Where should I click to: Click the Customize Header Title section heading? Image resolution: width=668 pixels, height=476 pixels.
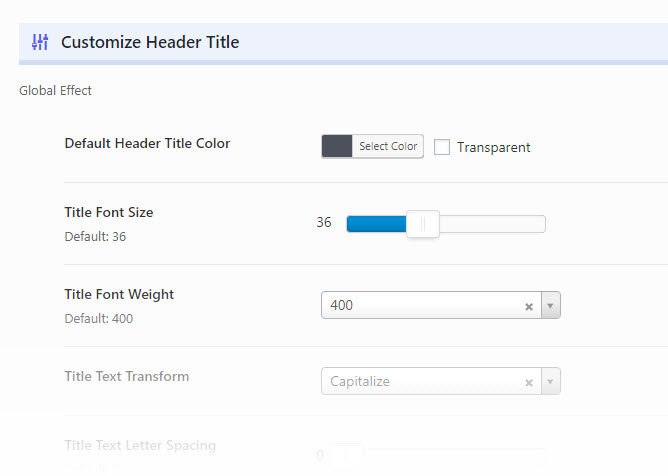pyautogui.click(x=150, y=42)
